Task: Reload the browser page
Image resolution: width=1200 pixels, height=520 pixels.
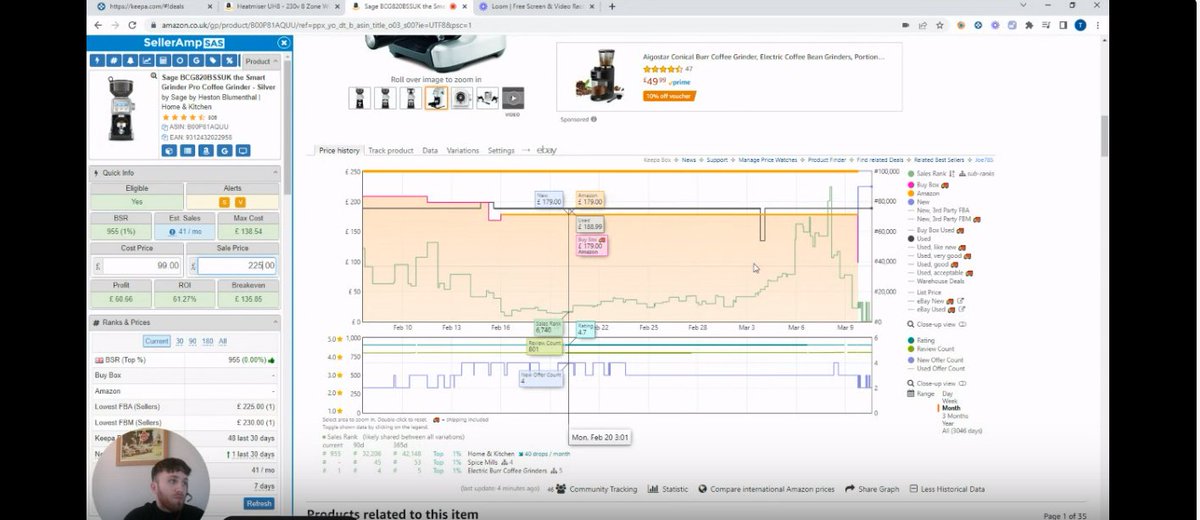Action: pyautogui.click(x=132, y=24)
